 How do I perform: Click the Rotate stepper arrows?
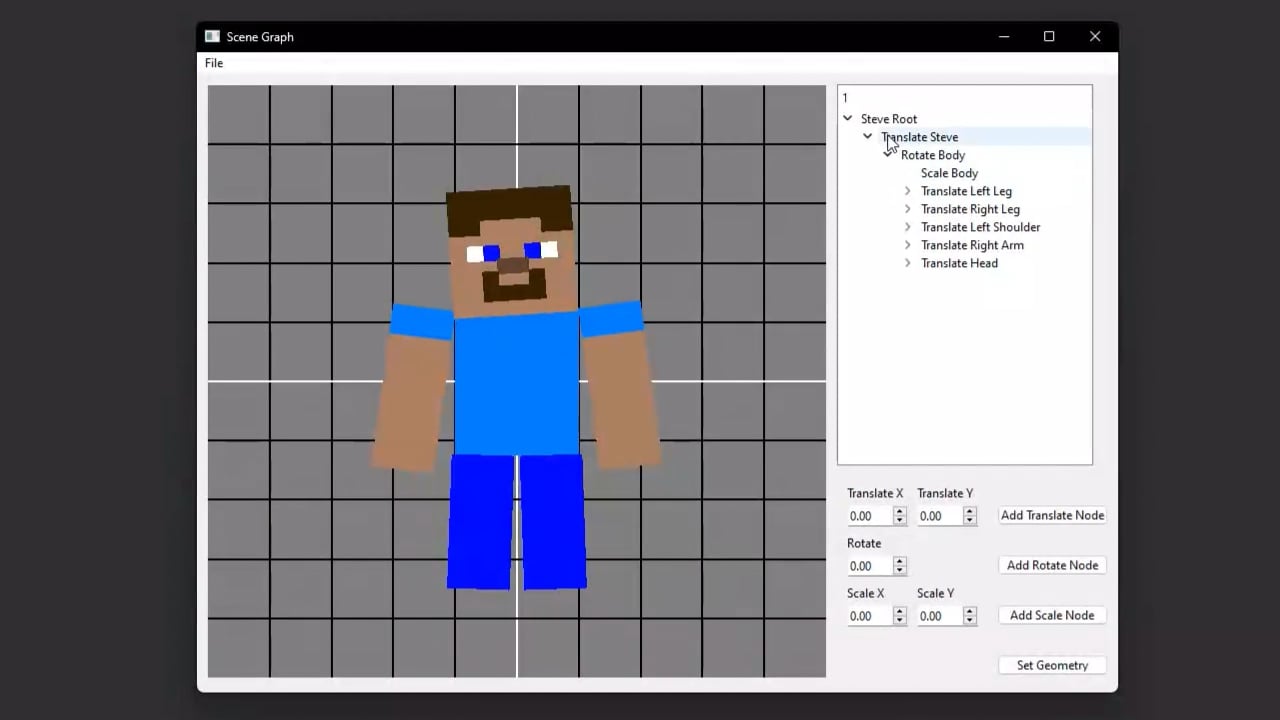tap(899, 566)
